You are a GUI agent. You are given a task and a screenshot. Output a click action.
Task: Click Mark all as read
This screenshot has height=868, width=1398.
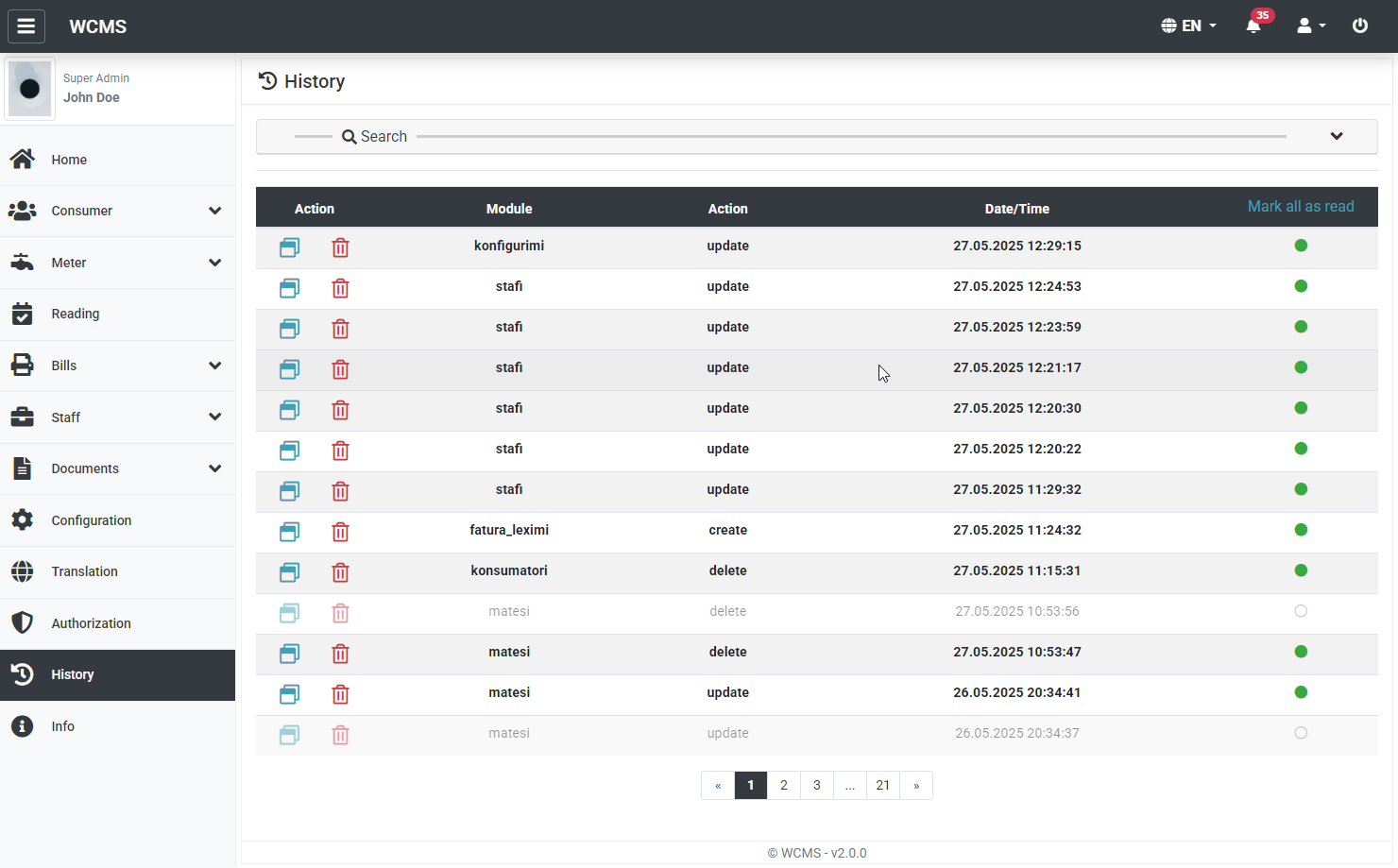point(1301,206)
